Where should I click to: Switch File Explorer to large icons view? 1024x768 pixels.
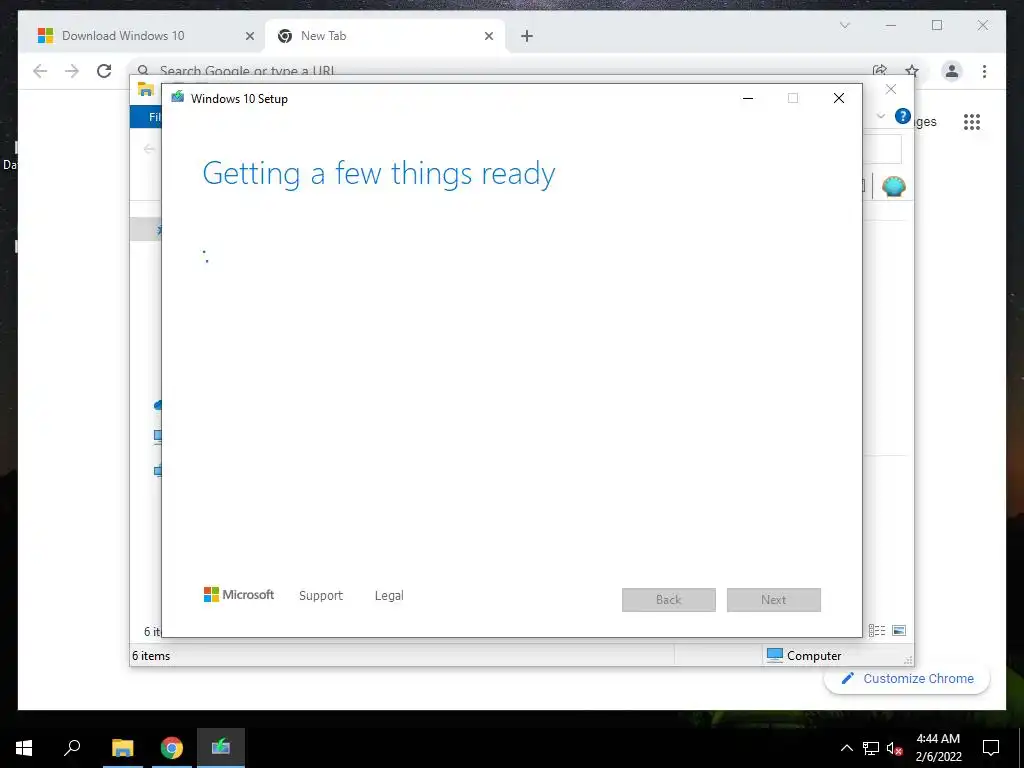[x=899, y=630]
